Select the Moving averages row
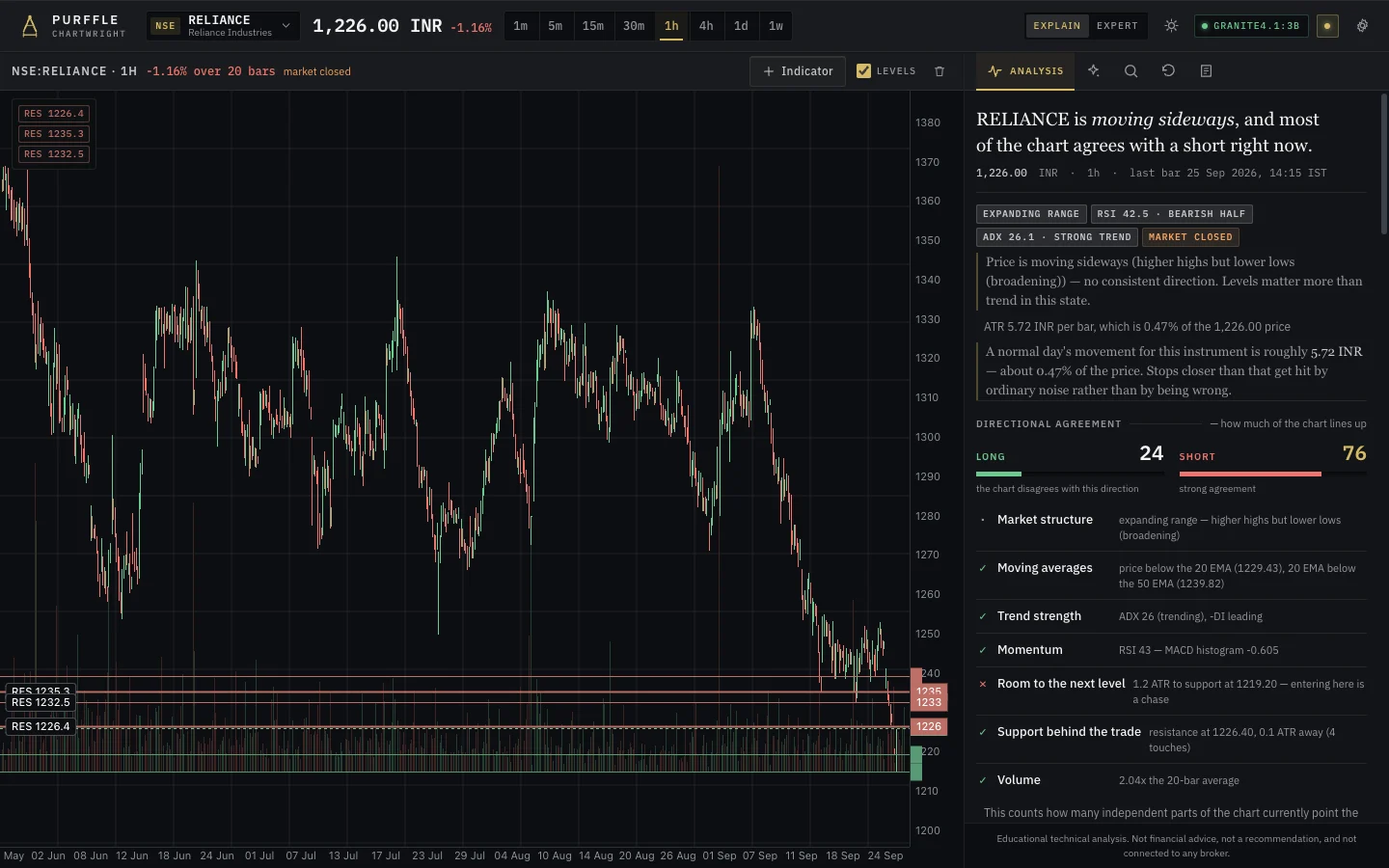1389x868 pixels. 1171,576
